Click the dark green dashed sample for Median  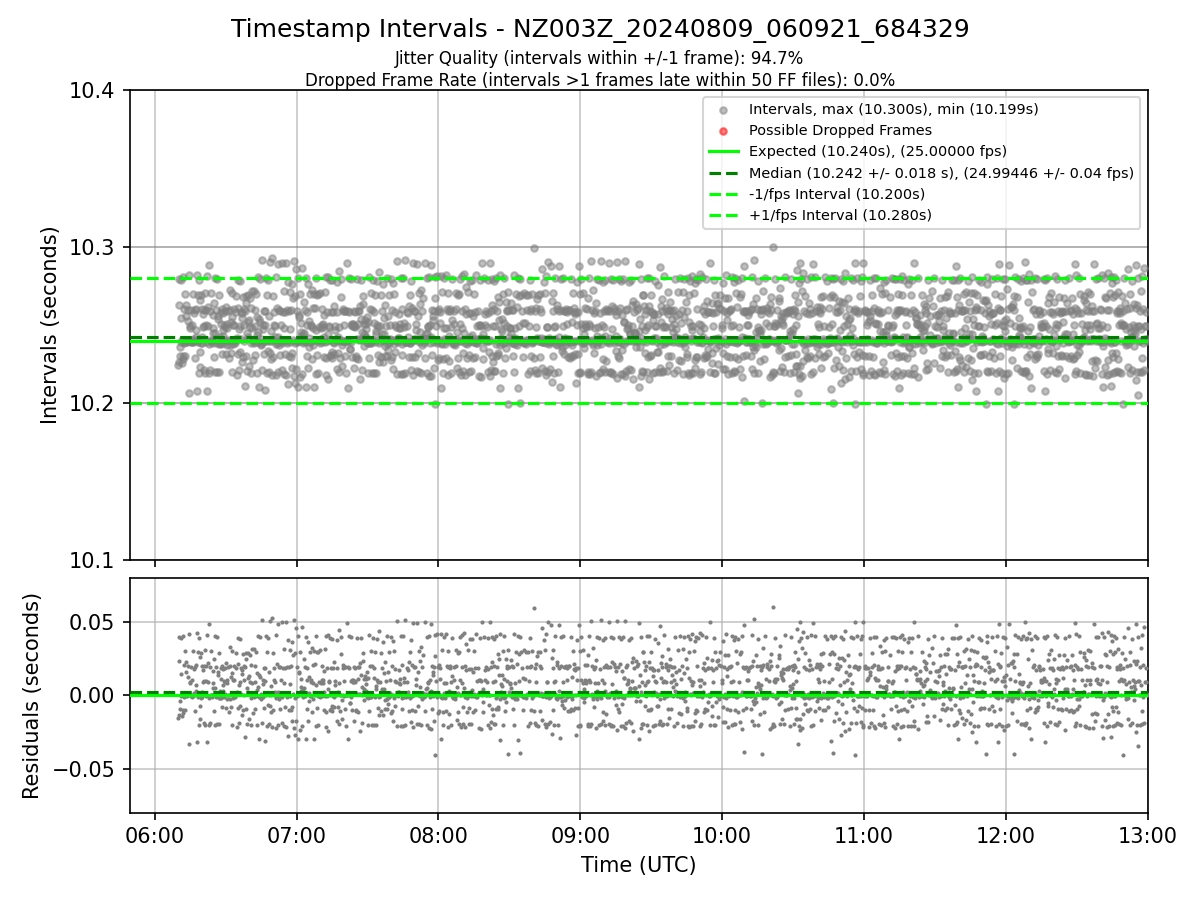[x=724, y=173]
